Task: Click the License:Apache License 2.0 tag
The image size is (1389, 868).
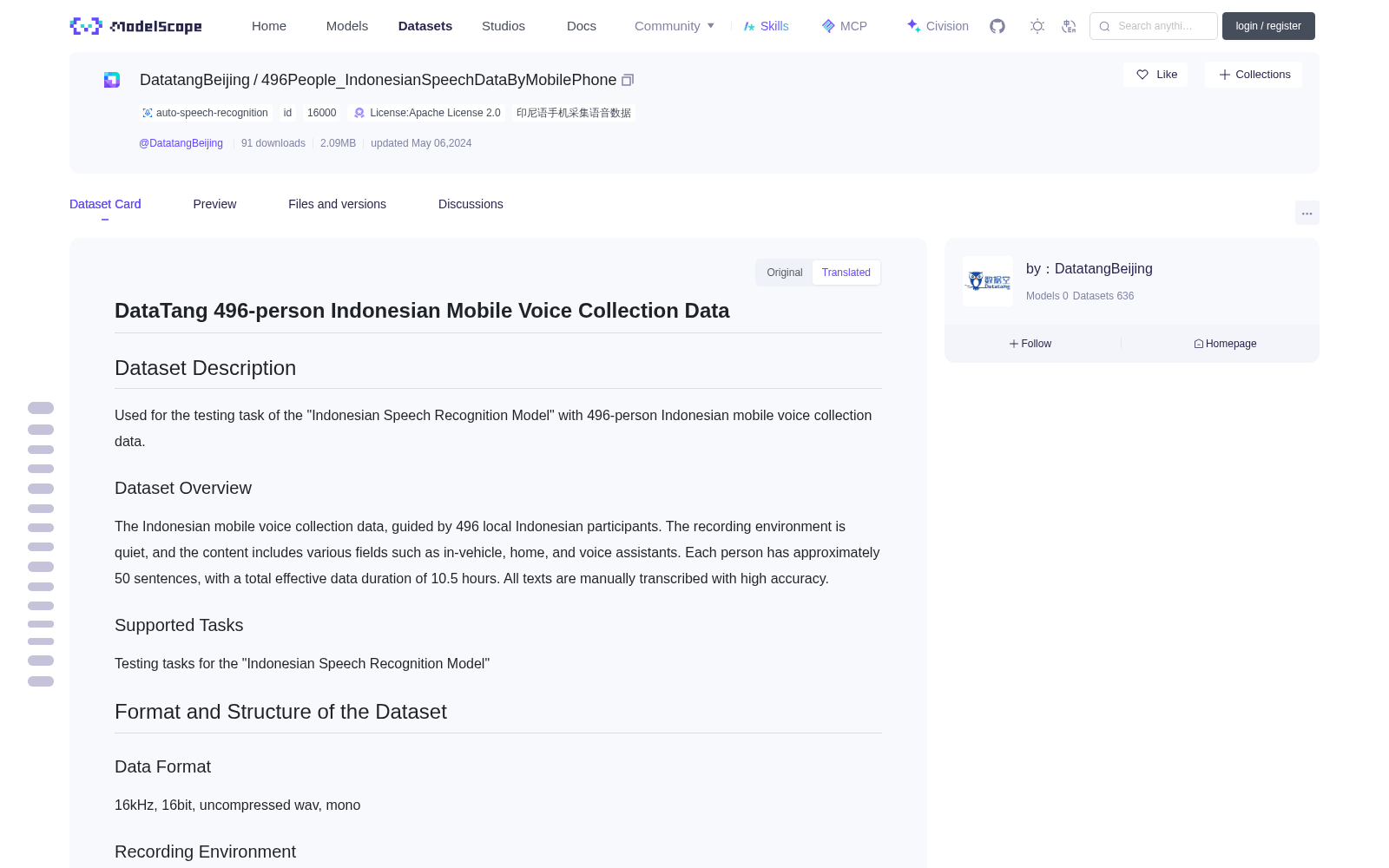Action: coord(426,113)
